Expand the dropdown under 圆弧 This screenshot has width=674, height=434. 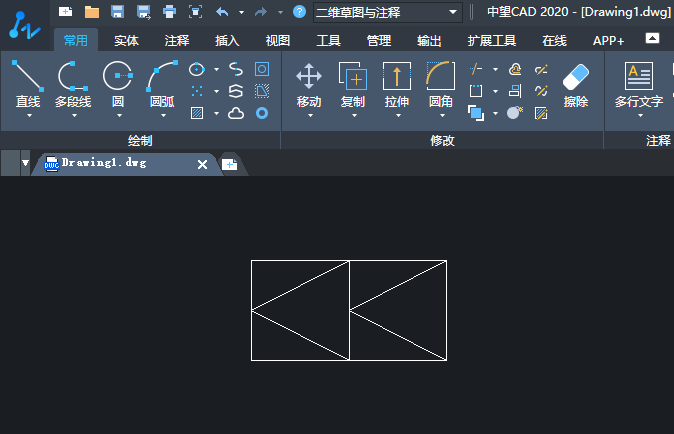pyautogui.click(x=163, y=116)
